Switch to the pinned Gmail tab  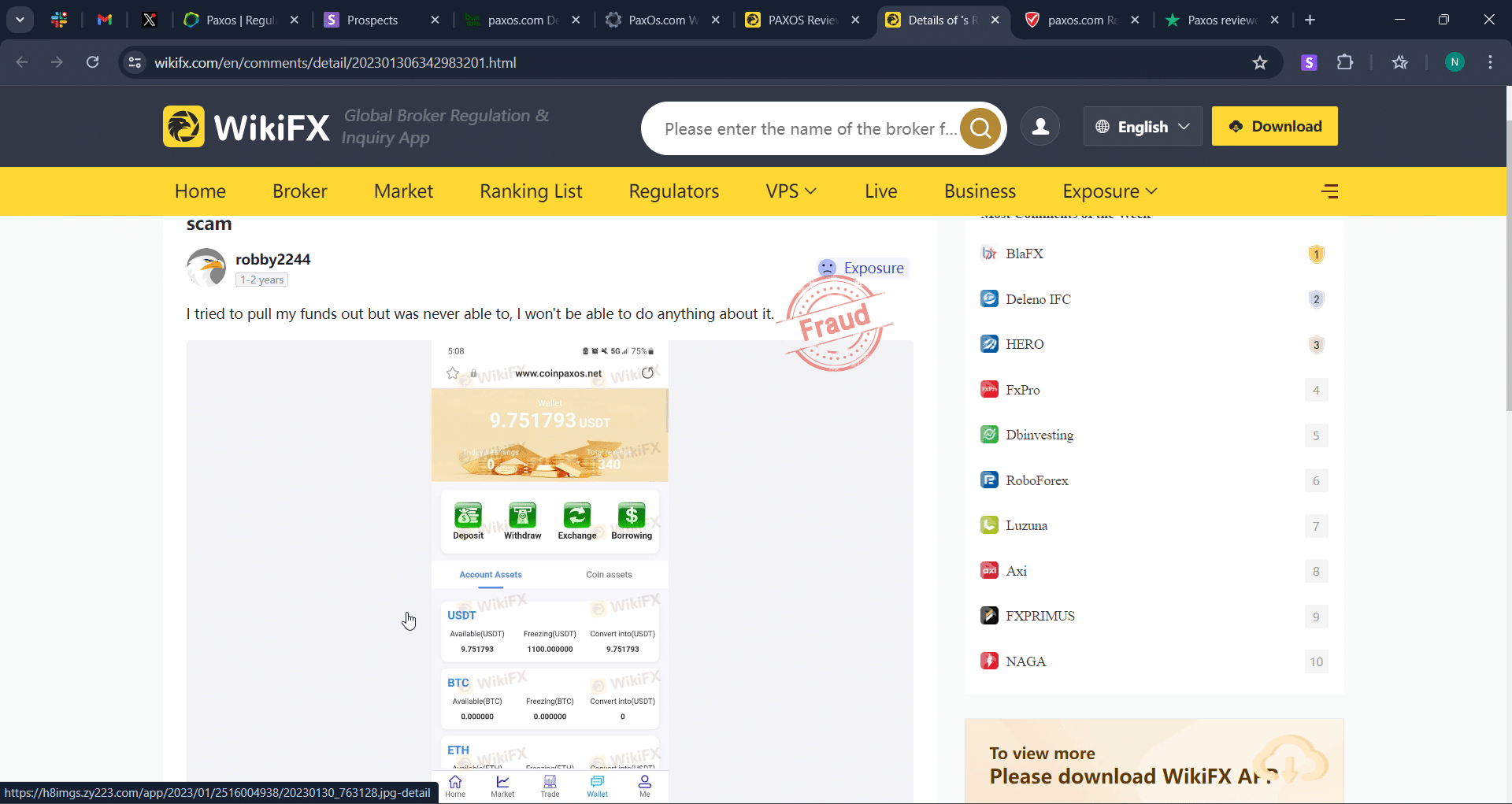coord(105,20)
